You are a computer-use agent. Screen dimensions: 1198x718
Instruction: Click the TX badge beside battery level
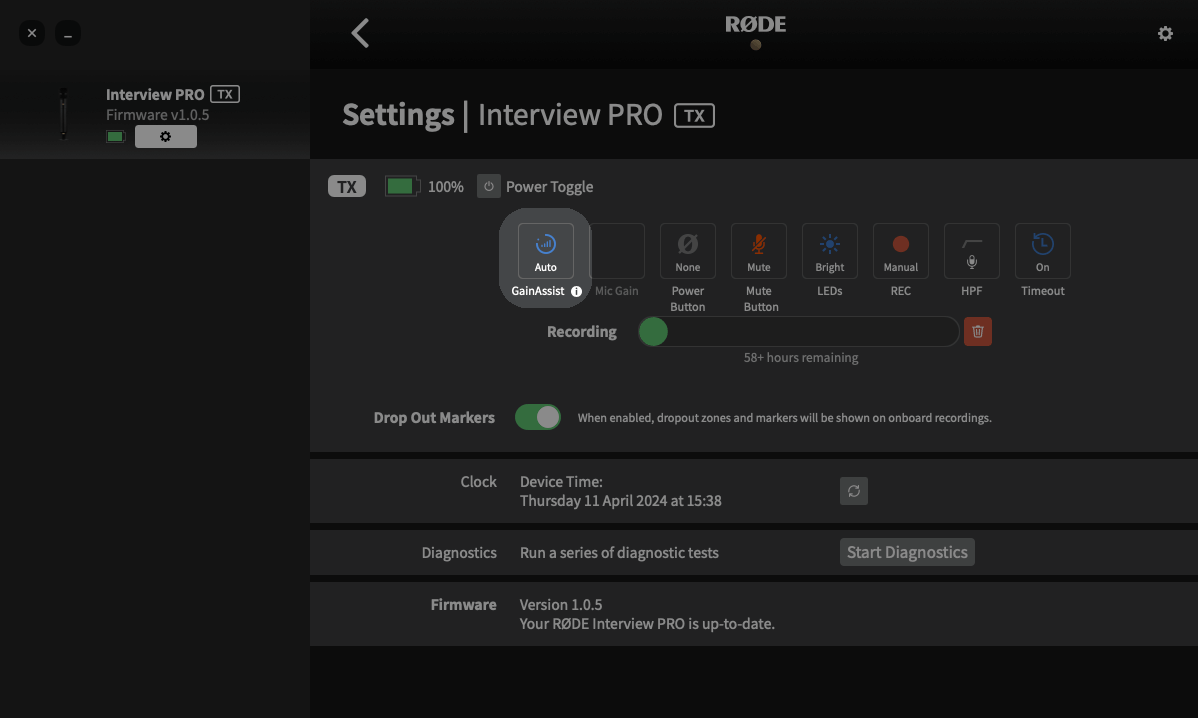coord(347,186)
